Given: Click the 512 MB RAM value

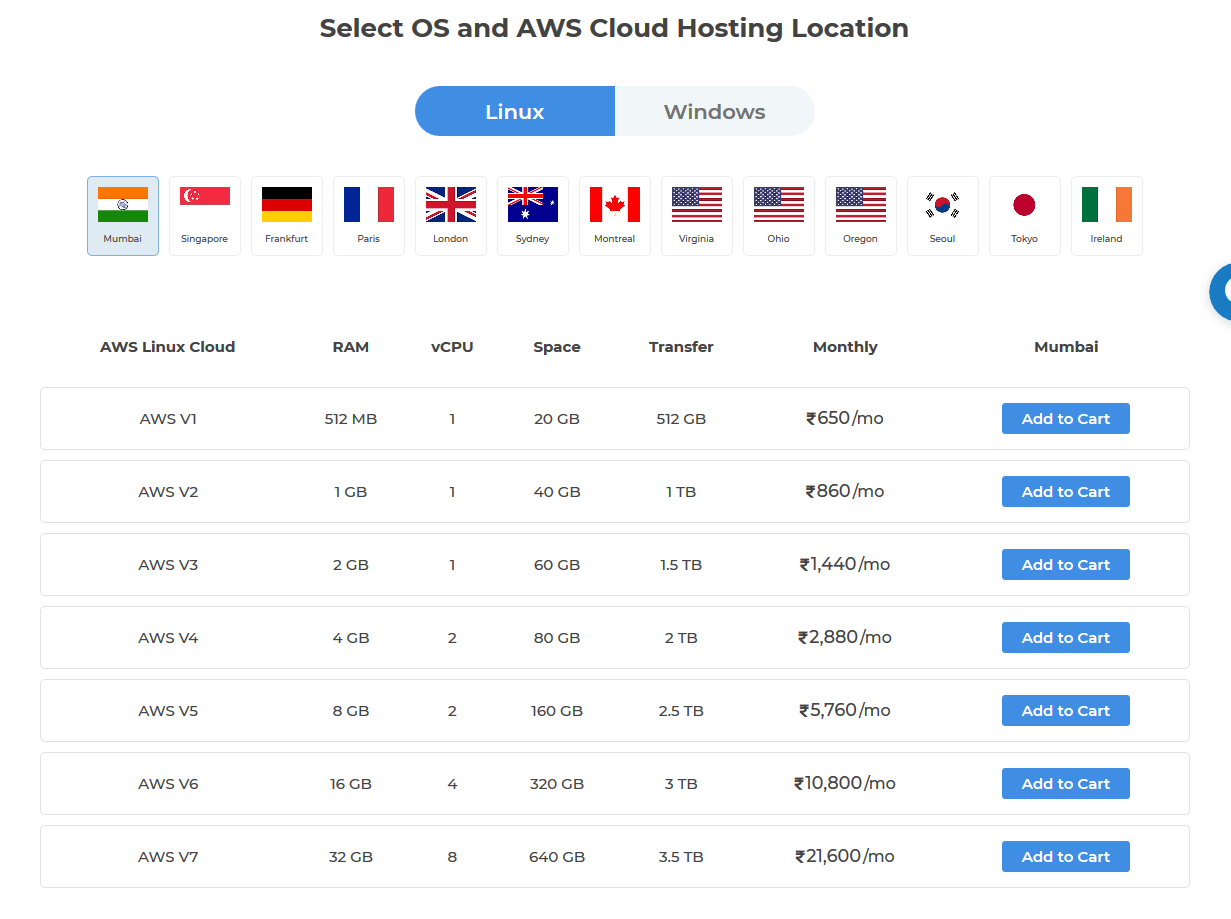Looking at the screenshot, I should [351, 419].
